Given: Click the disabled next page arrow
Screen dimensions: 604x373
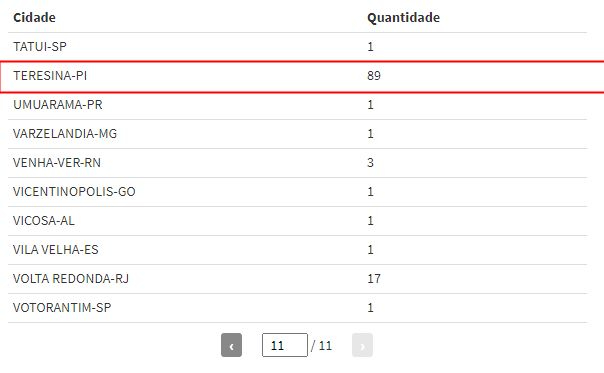Looking at the screenshot, I should click(x=362, y=345).
